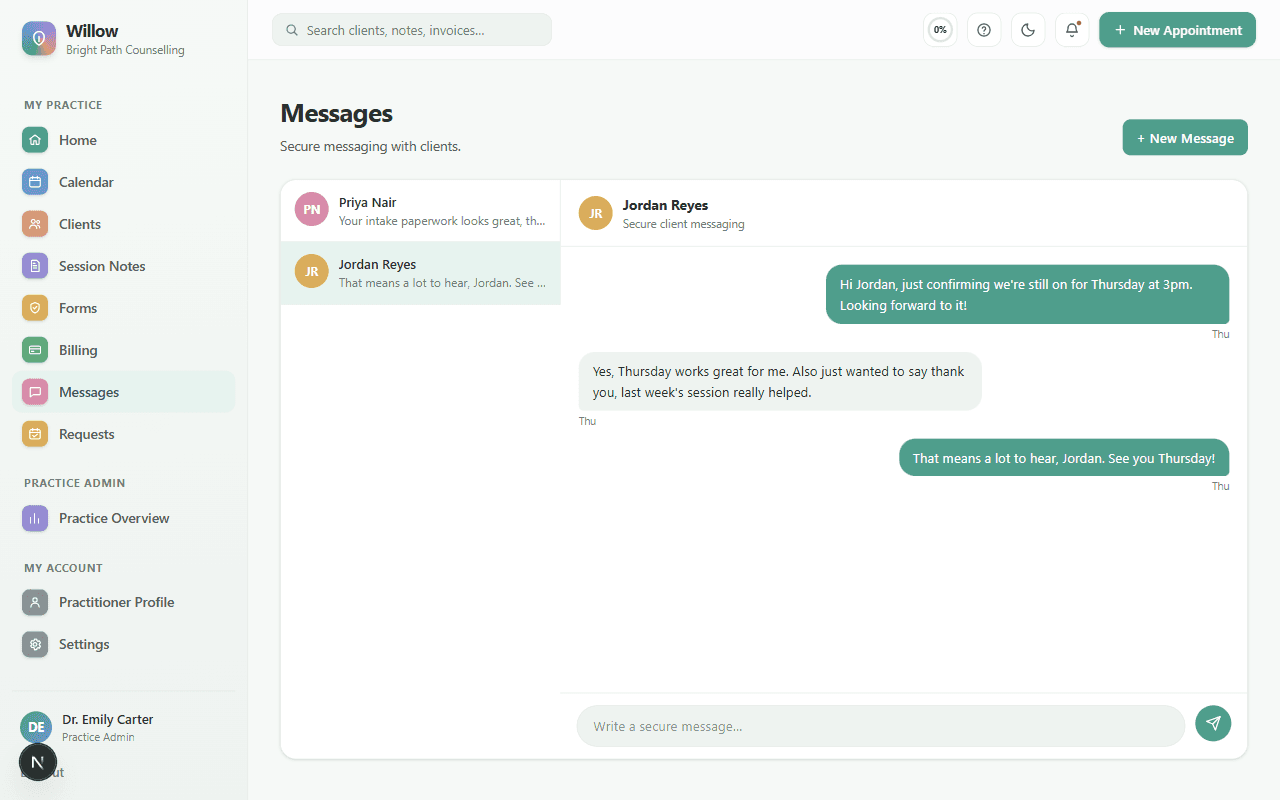View the Practice Overview page
The image size is (1280, 800).
[124, 518]
